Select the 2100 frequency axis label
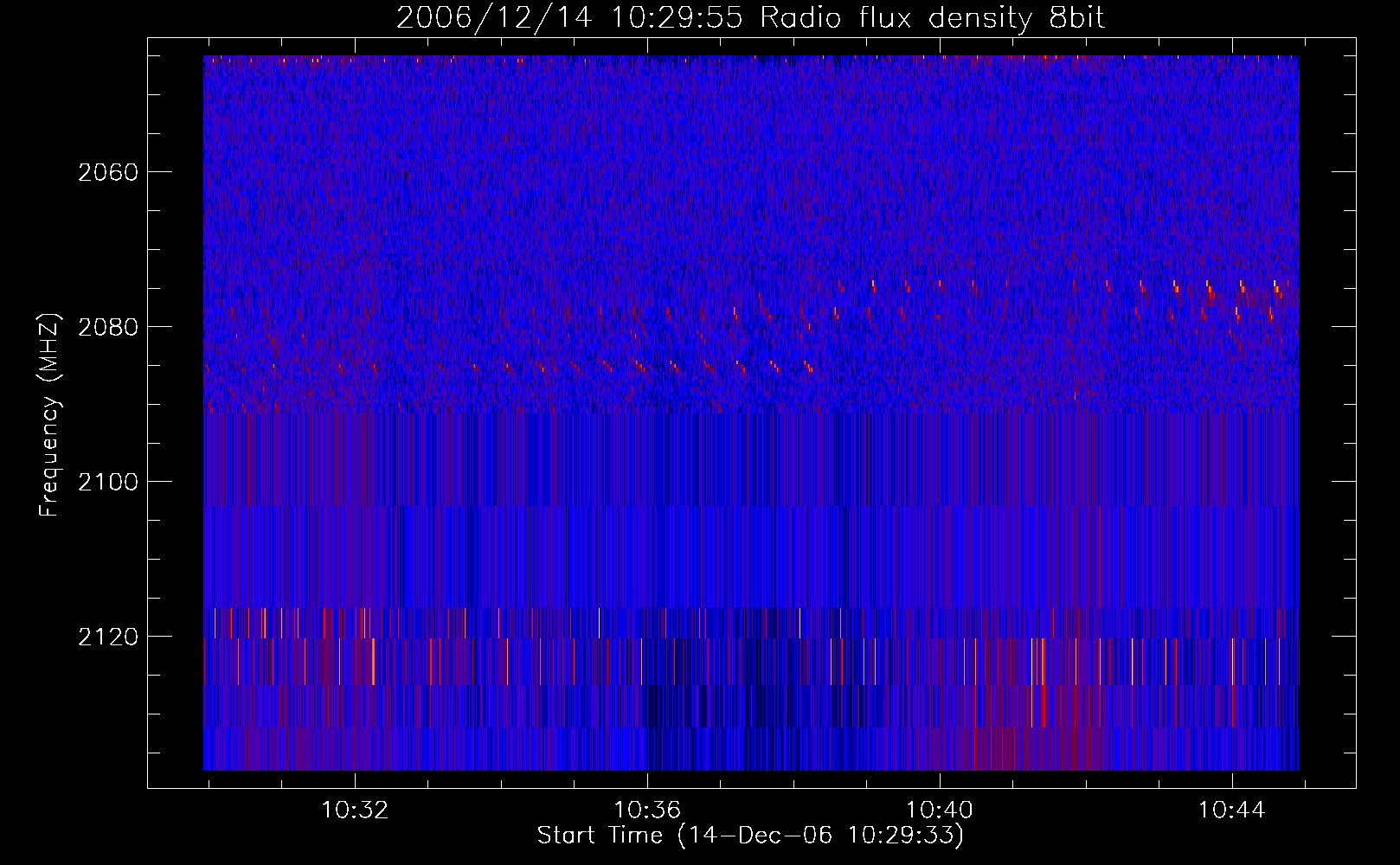 [x=108, y=482]
